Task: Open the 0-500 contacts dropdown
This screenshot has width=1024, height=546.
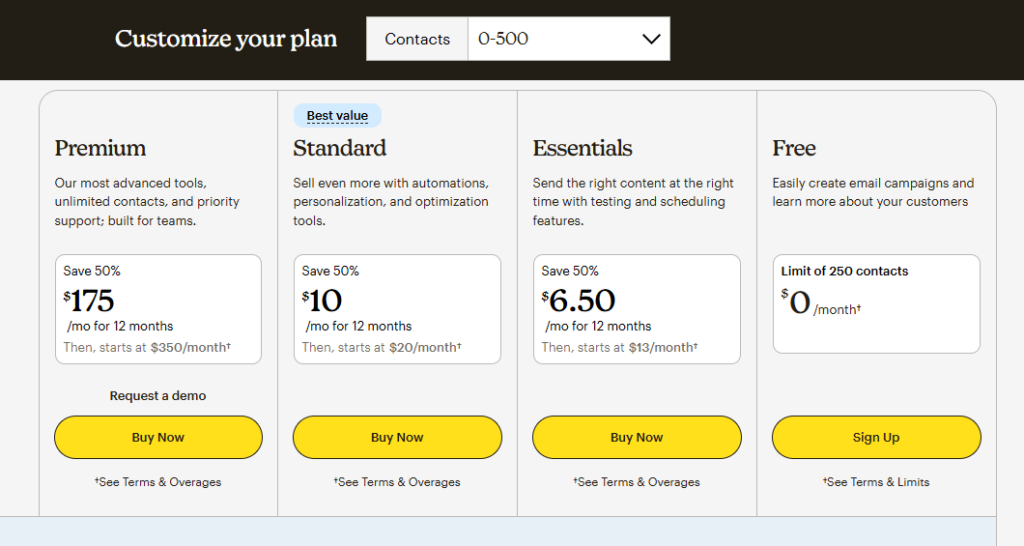Action: click(x=568, y=39)
